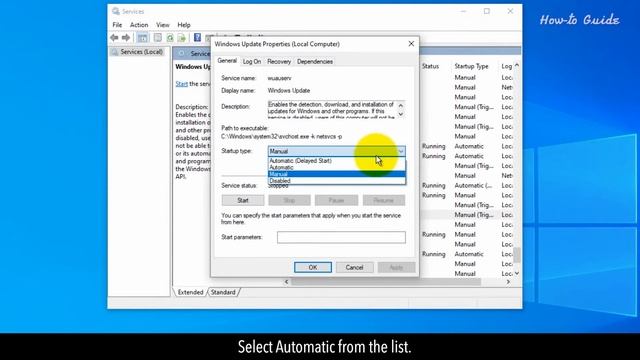This screenshot has height=360, width=640.
Task: Select Automatic from the startup type list
Action: pyautogui.click(x=337, y=167)
